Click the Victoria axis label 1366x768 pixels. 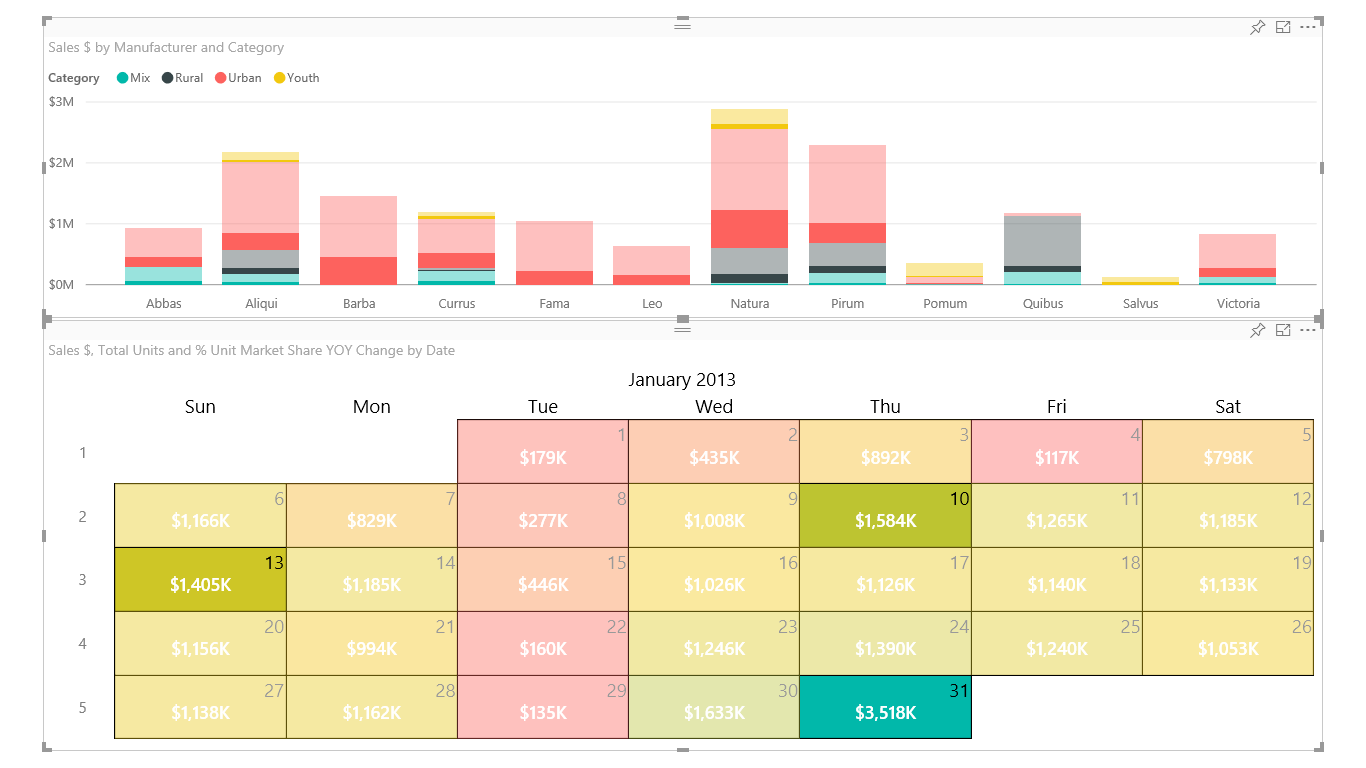(x=1238, y=303)
